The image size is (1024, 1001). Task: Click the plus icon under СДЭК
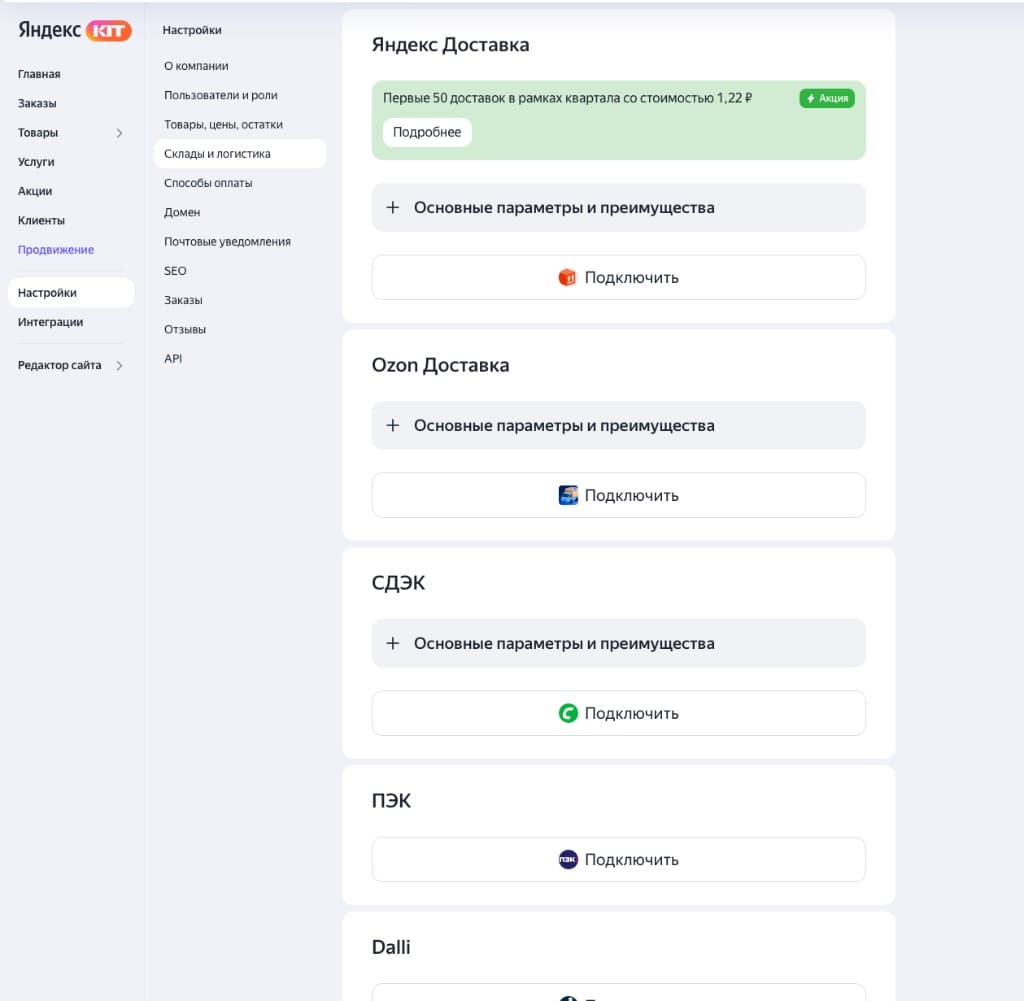(392, 644)
